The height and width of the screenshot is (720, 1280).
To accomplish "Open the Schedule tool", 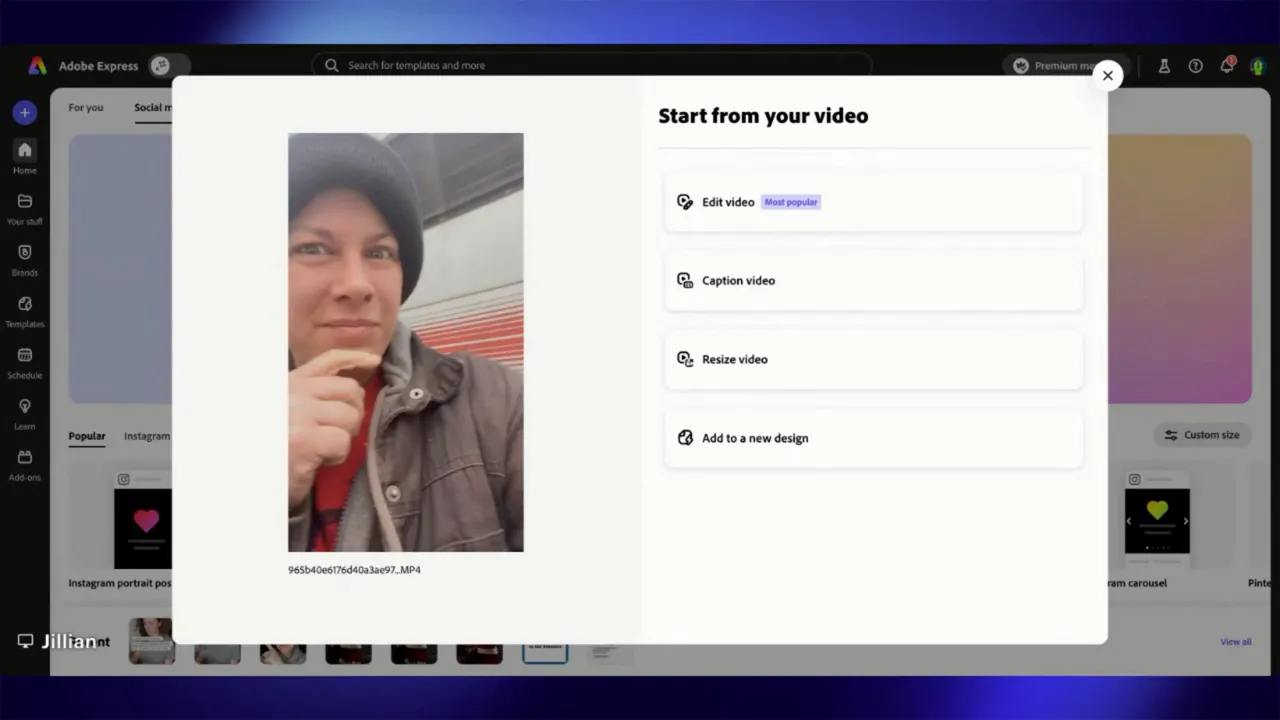I will [x=24, y=360].
